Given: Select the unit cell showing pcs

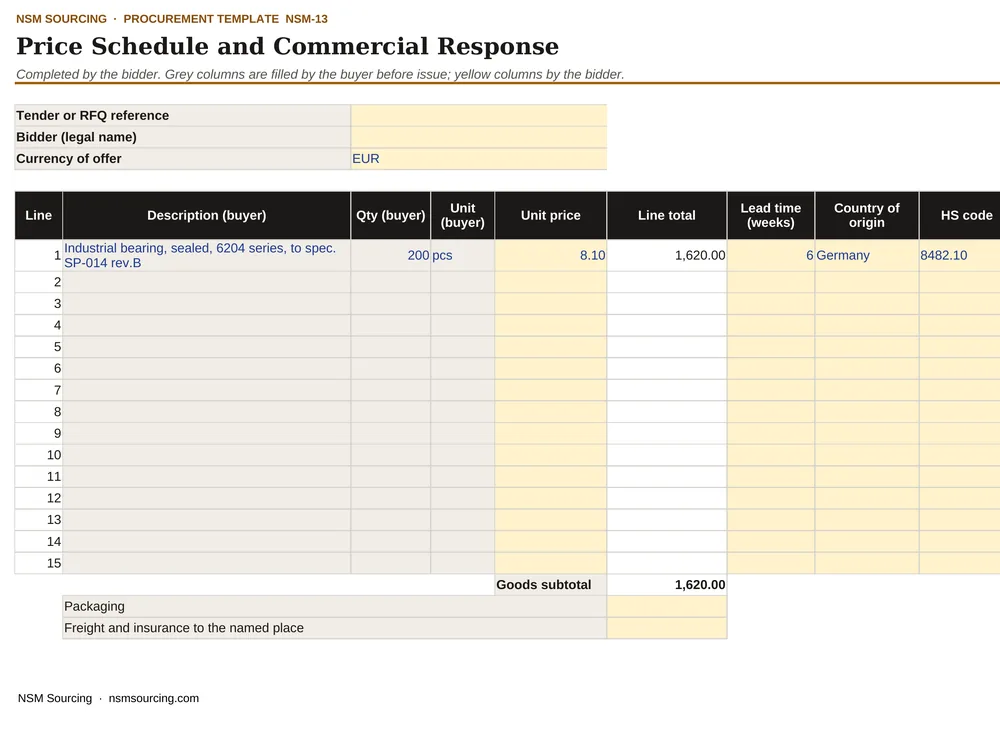Looking at the screenshot, I should tap(462, 255).
